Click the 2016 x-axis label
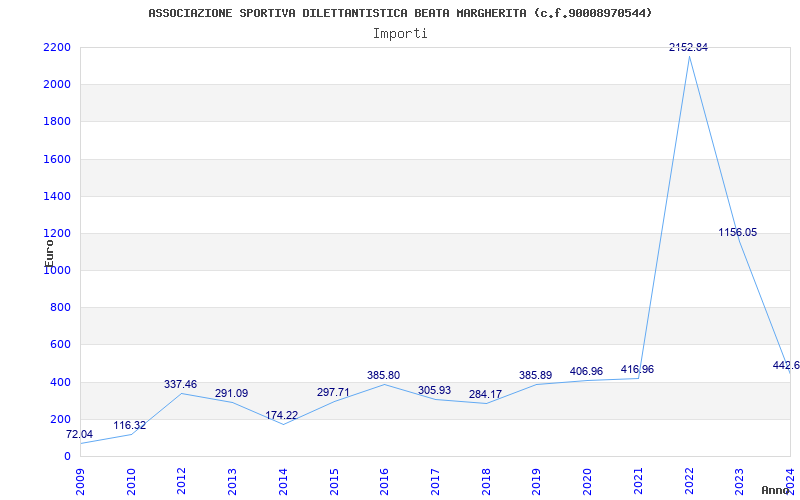 (x=385, y=482)
